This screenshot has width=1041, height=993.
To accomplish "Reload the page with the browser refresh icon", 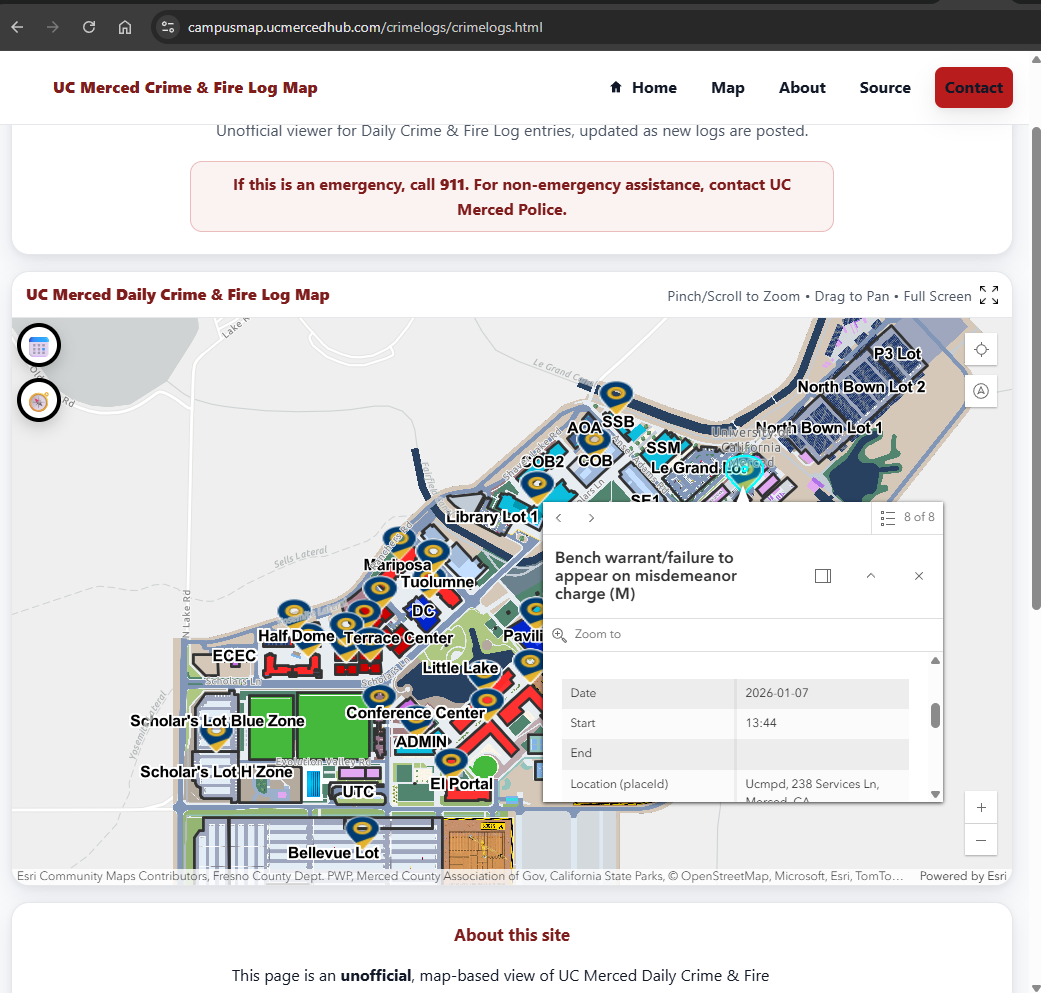I will click(88, 27).
